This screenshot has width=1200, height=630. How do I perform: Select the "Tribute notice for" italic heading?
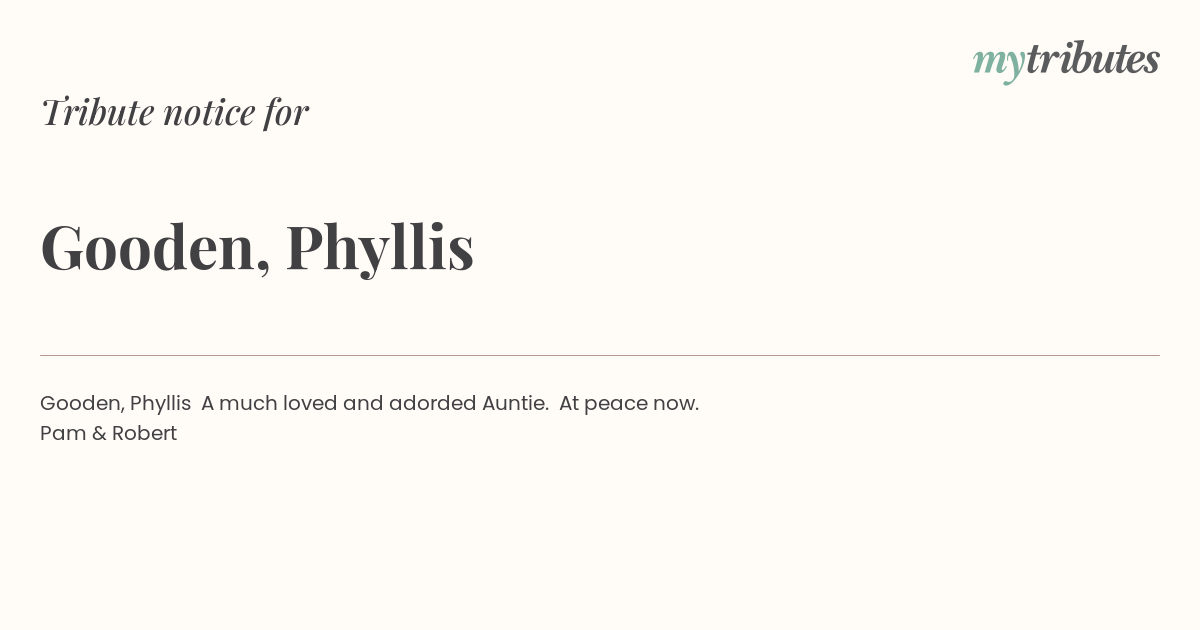(x=175, y=112)
